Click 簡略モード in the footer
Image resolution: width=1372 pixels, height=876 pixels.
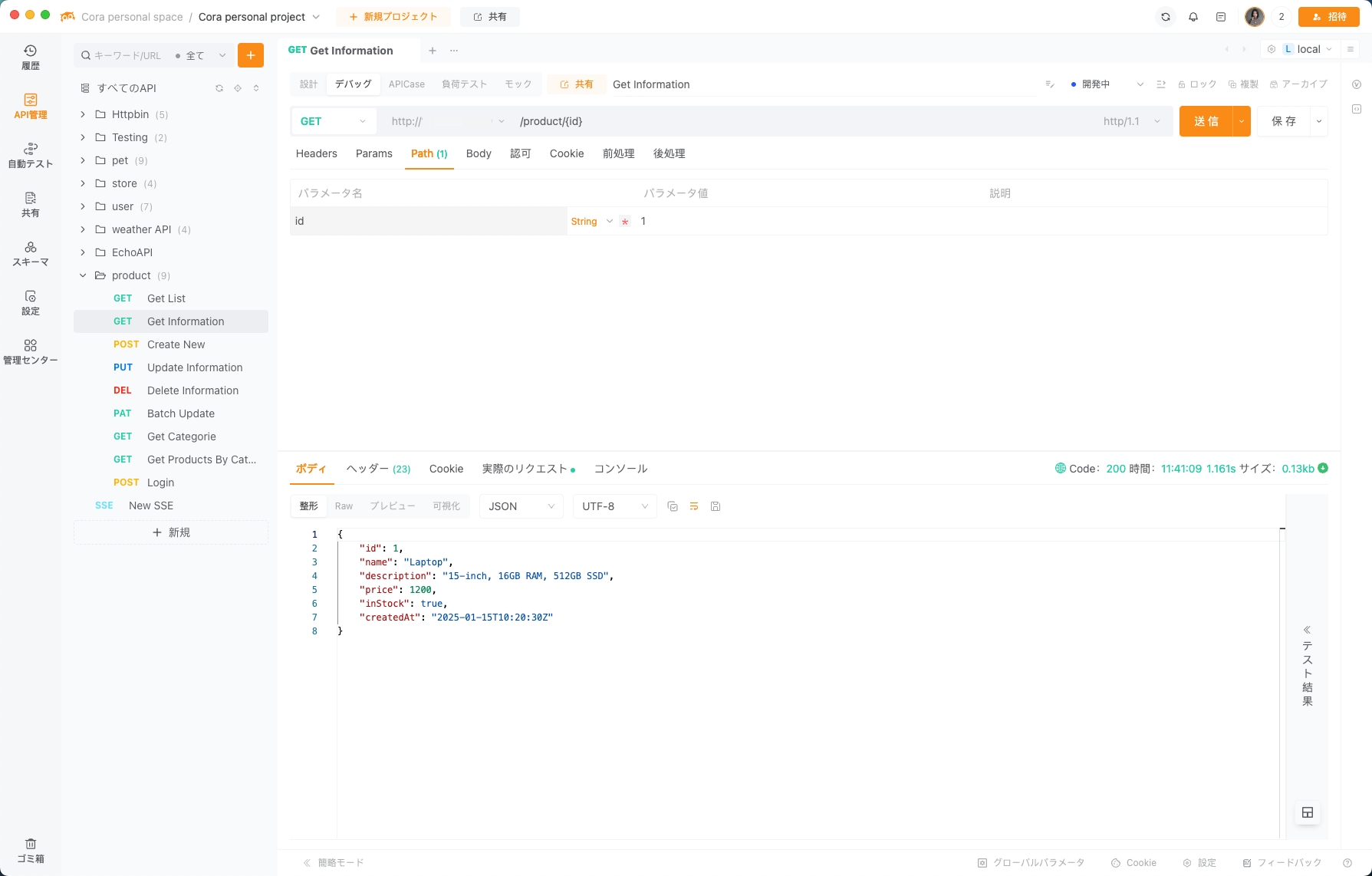pos(334,863)
